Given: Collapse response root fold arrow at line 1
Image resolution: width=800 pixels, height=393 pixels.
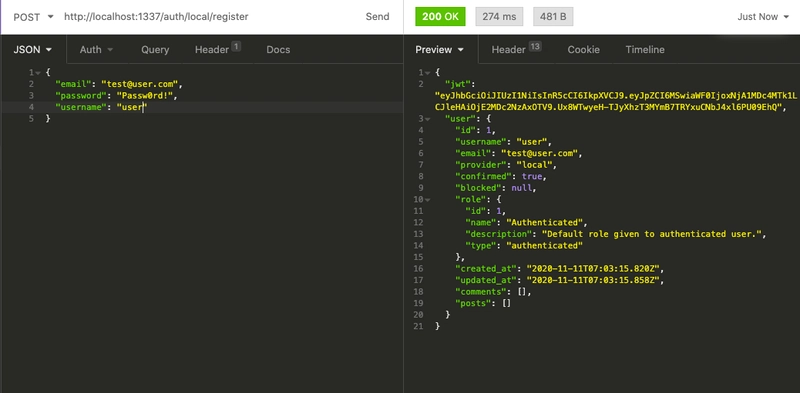Looking at the screenshot, I should pyautogui.click(x=427, y=72).
